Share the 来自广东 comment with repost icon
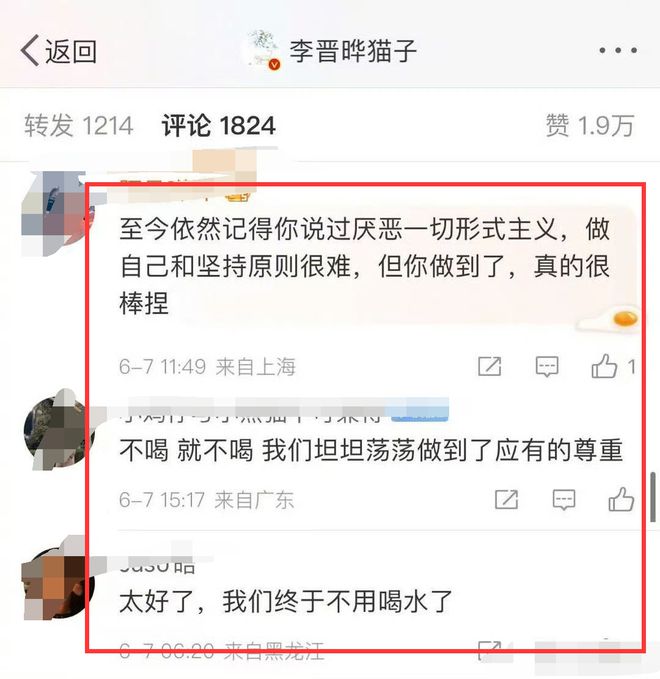 (x=506, y=499)
